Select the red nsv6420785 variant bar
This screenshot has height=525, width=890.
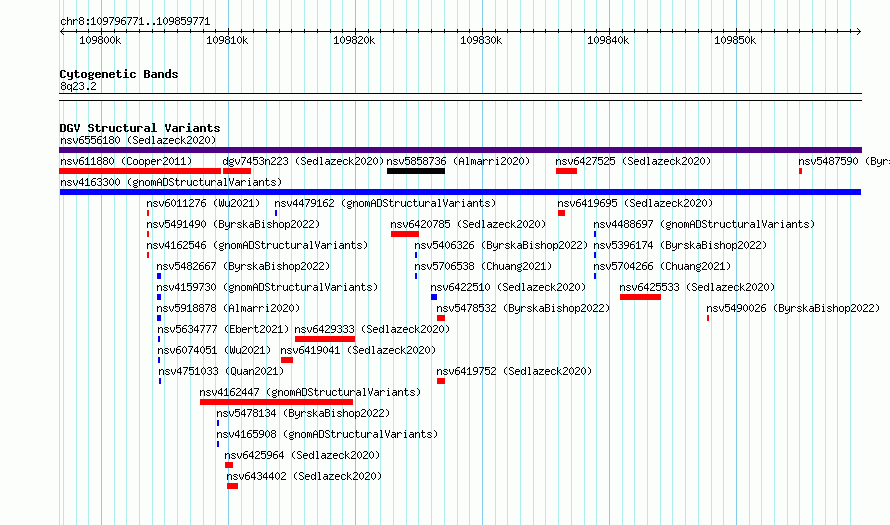click(x=405, y=234)
